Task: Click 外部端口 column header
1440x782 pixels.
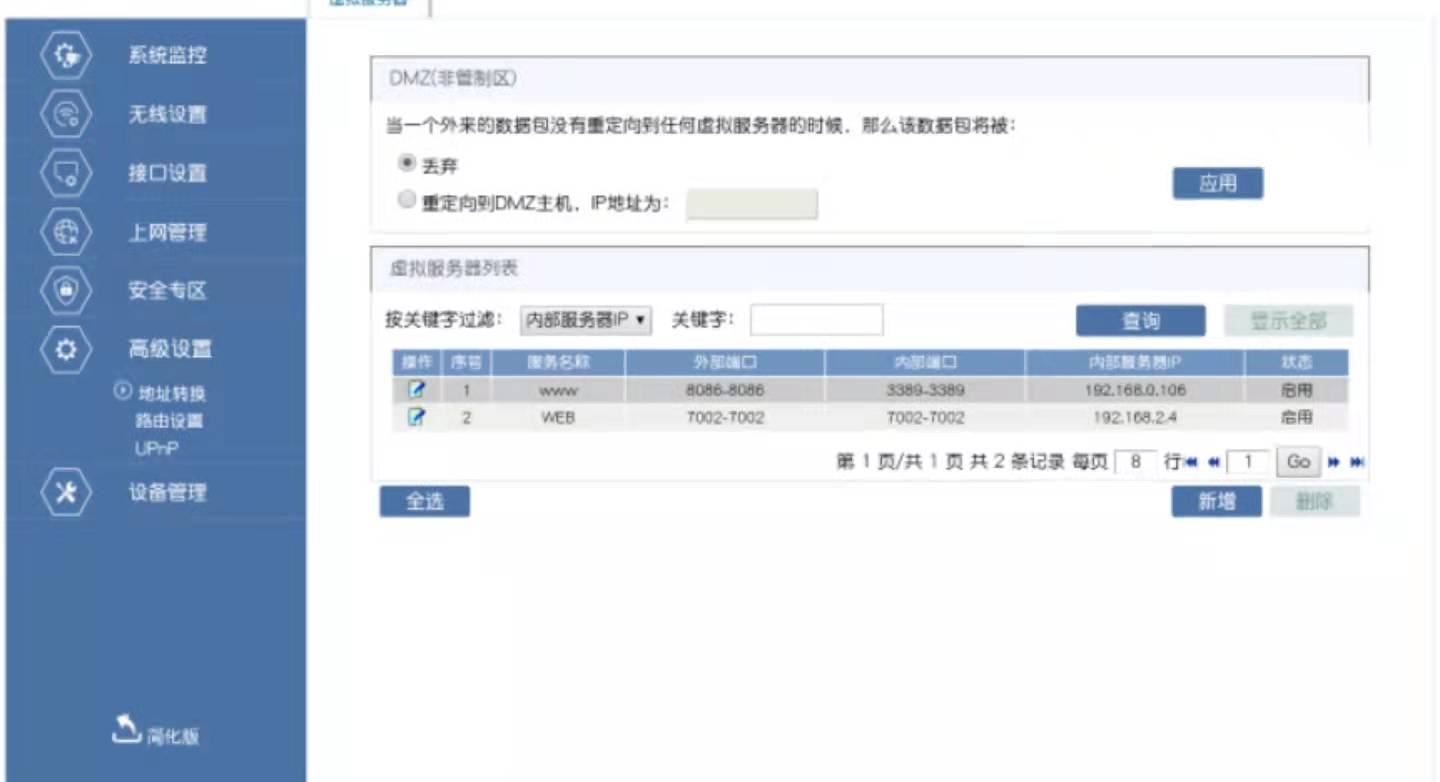Action: [725, 362]
